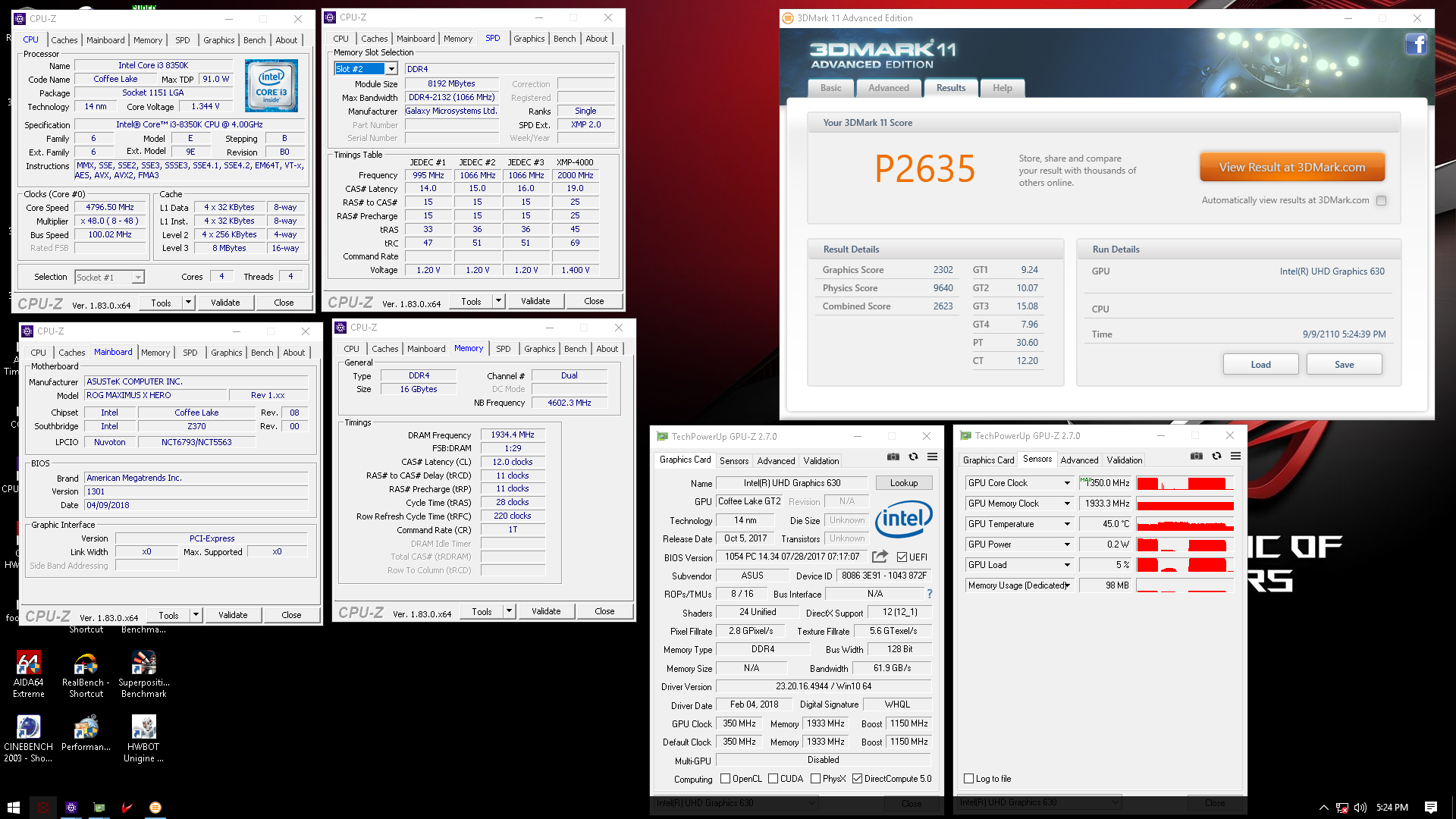Show hidden system tray icons
1456x819 pixels.
1324,808
